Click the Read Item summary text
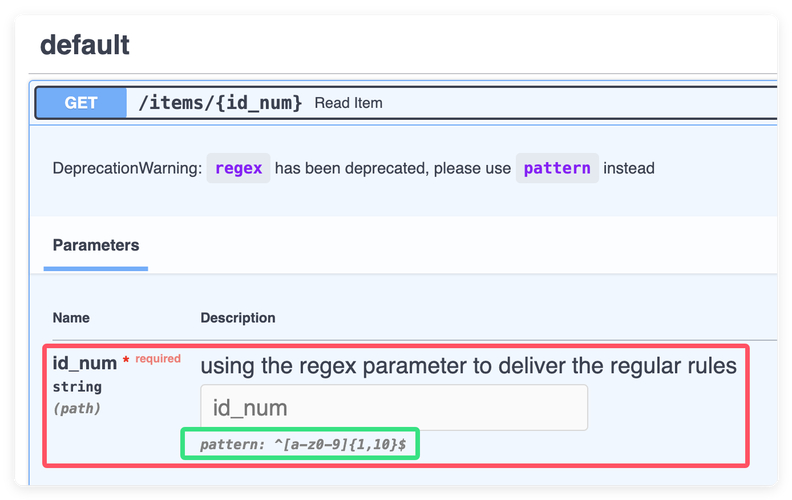This screenshot has width=792, height=500. (x=348, y=103)
